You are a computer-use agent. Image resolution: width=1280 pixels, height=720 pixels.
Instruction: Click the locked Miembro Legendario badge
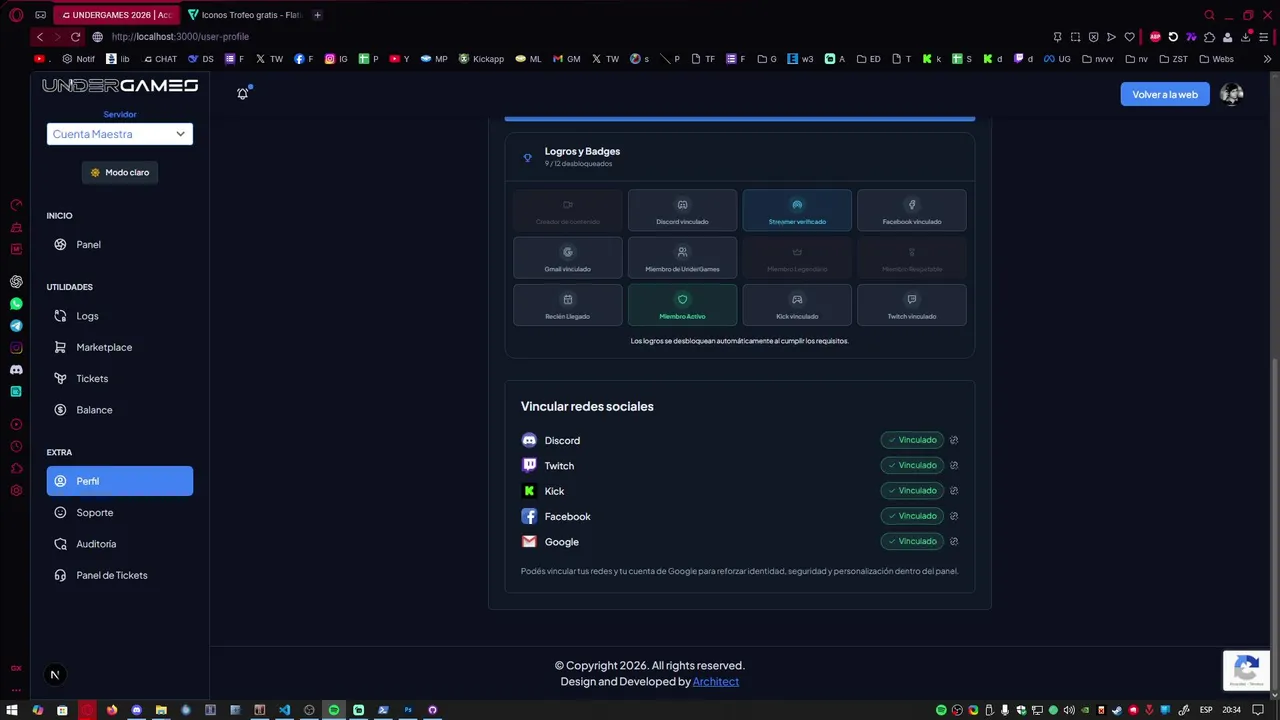(797, 258)
